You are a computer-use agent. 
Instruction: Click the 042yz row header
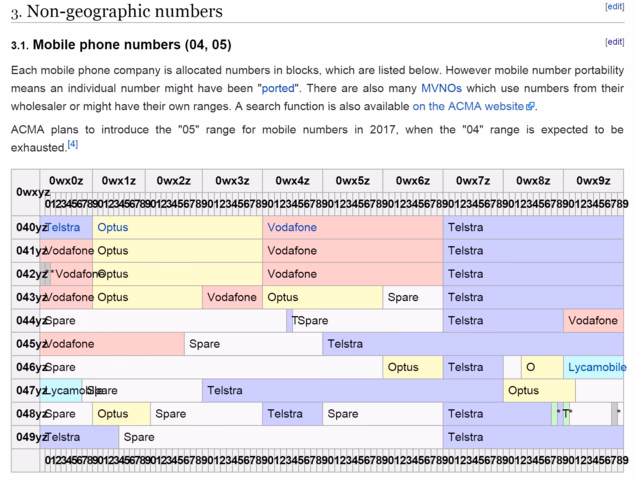tap(26, 274)
